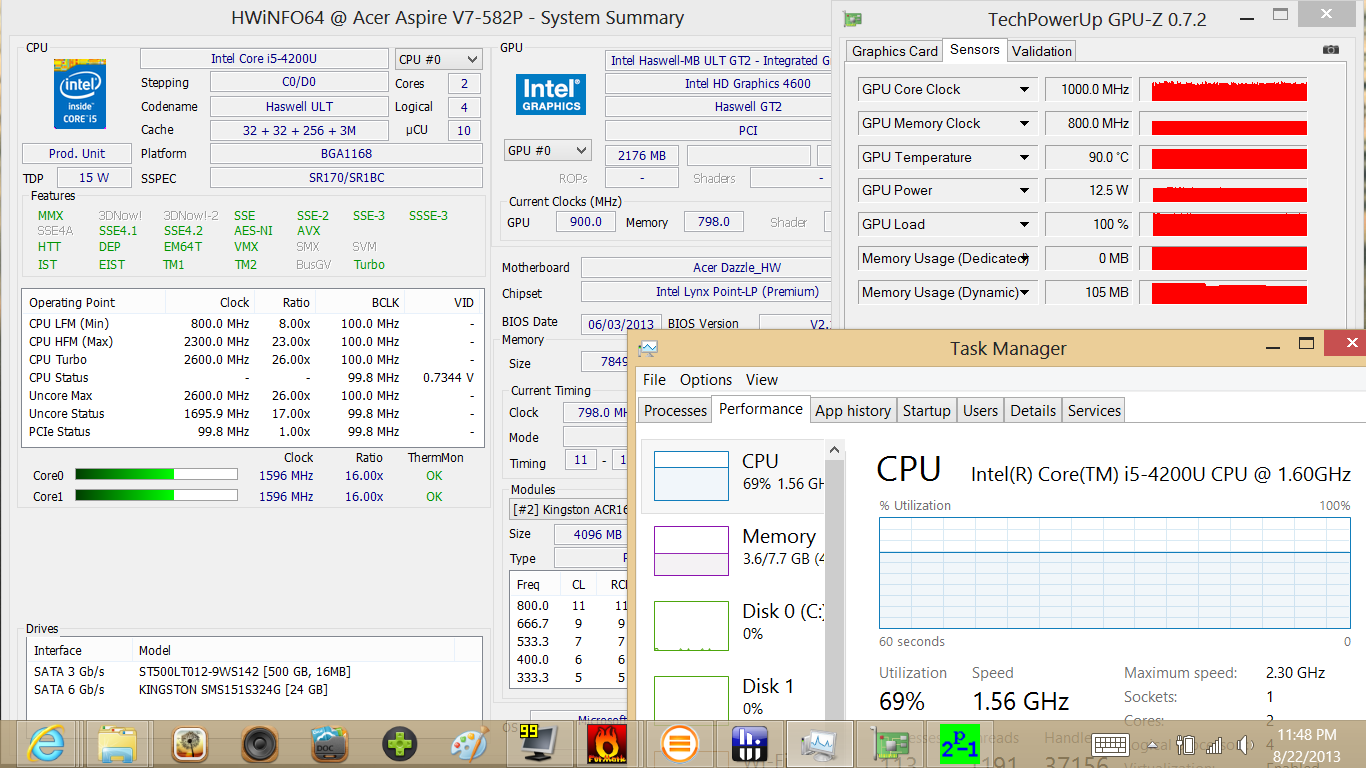Click the Core0 load bar

pos(156,475)
